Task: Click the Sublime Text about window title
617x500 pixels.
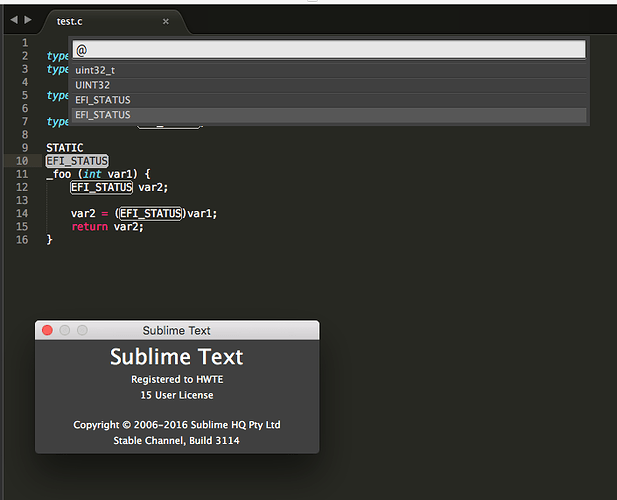Action: tap(176, 330)
